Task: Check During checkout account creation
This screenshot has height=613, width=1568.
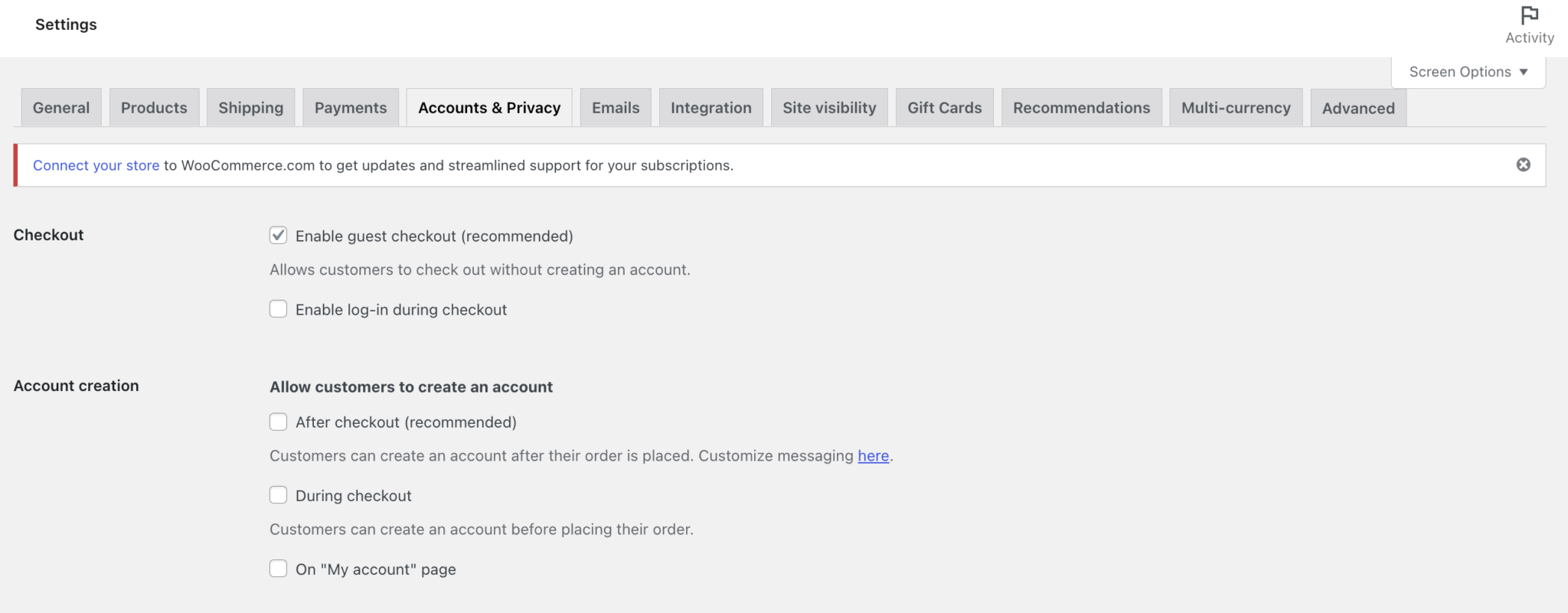Action: click(x=278, y=495)
